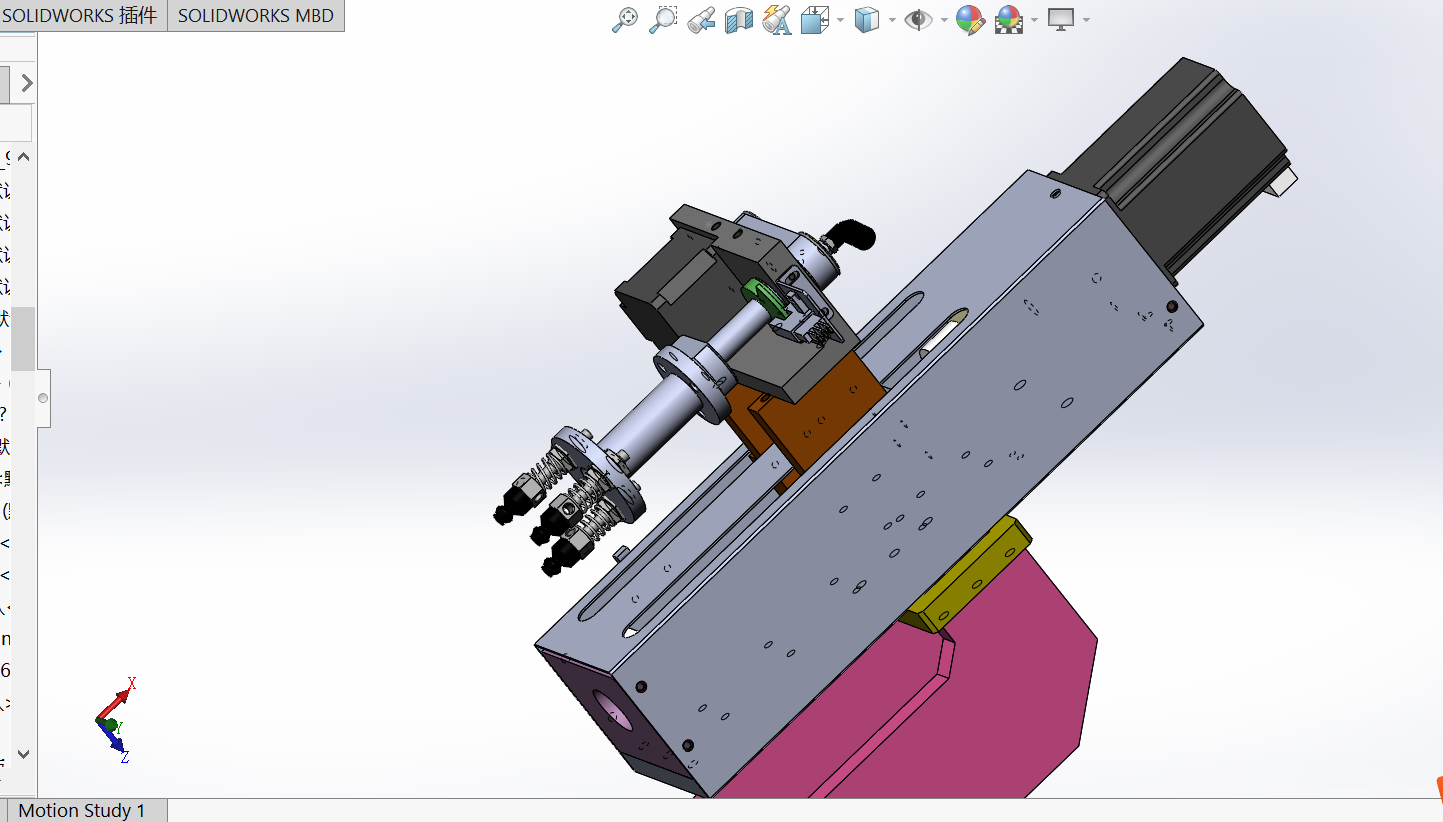
Task: Select the yellow mounting plate
Action: (968, 575)
